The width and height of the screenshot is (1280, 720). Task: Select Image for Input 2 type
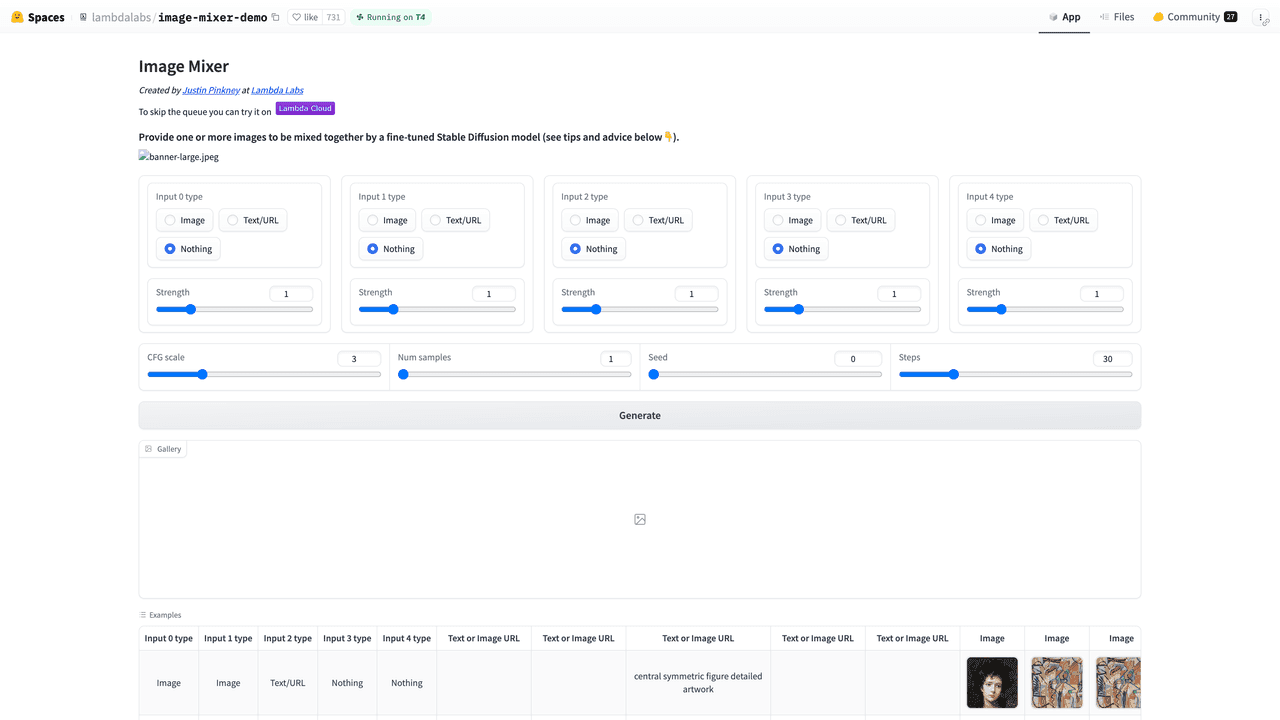tap(590, 220)
